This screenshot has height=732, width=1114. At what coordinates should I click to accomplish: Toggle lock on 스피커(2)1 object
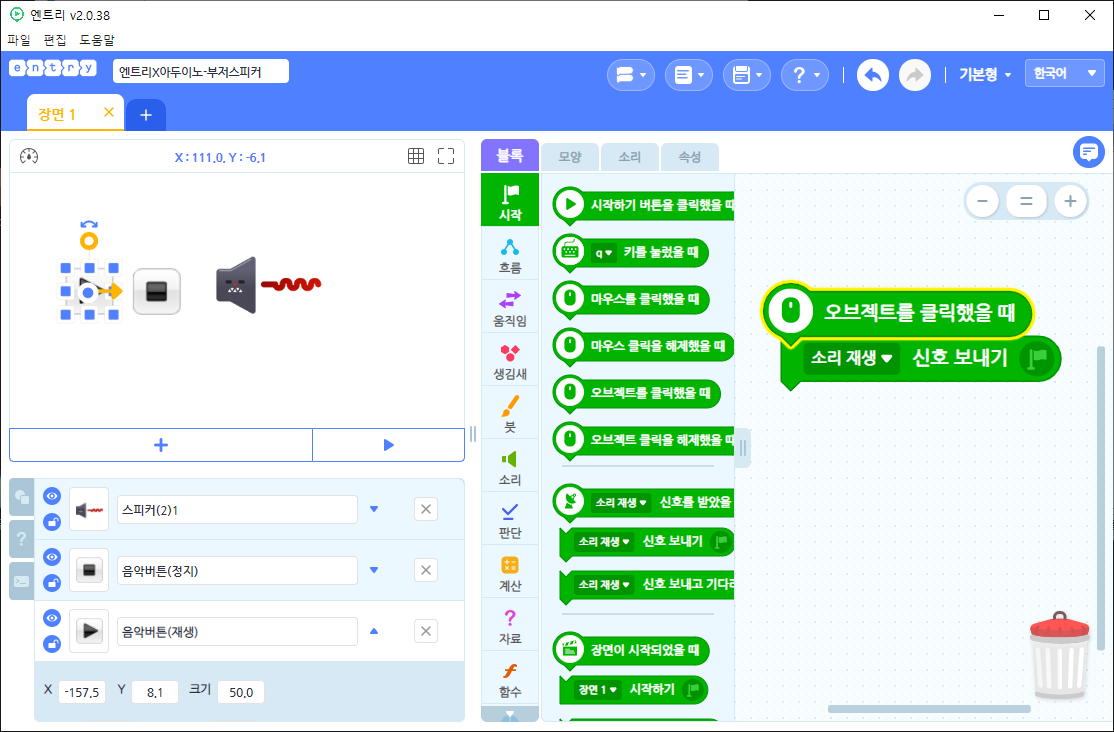tap(52, 522)
